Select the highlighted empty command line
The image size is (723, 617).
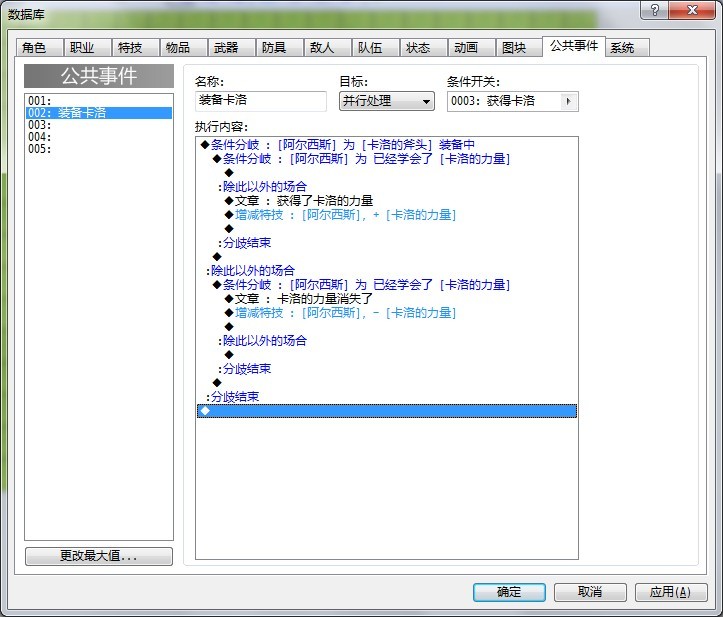tap(386, 411)
